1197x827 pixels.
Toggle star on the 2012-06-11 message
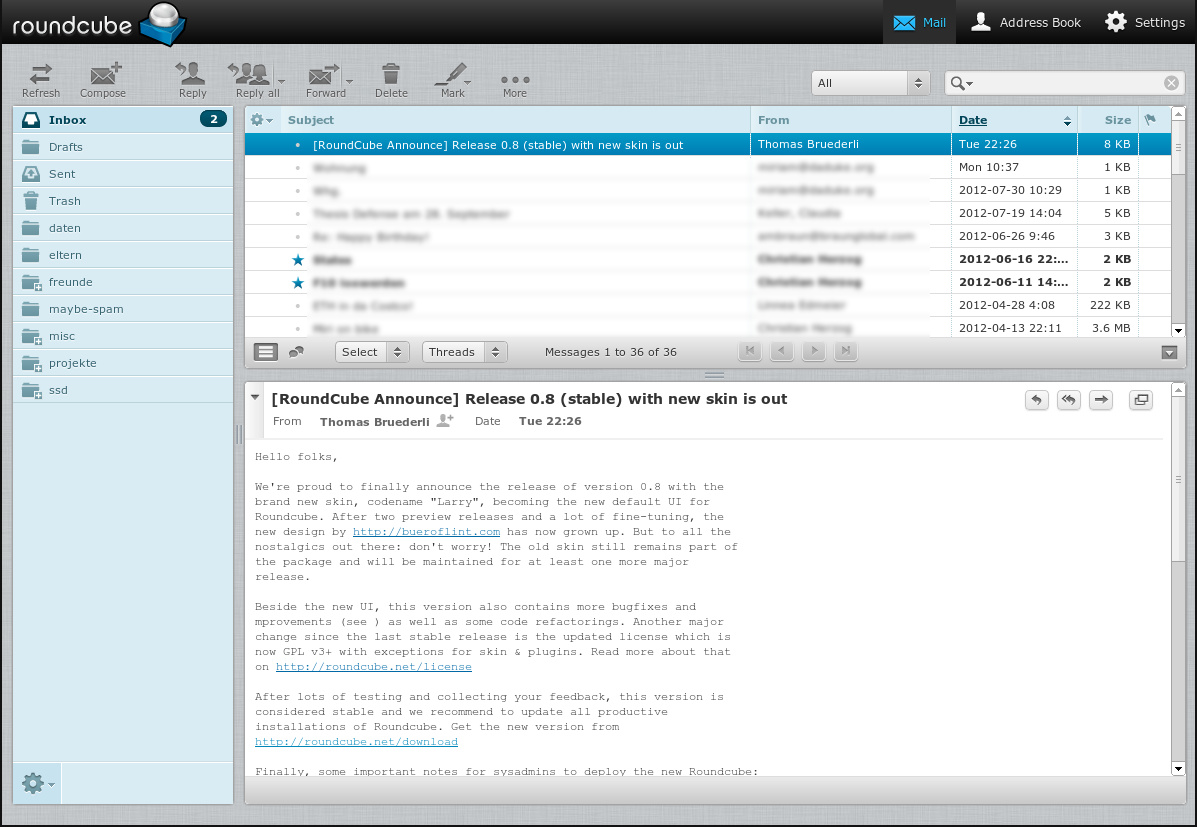pos(298,283)
